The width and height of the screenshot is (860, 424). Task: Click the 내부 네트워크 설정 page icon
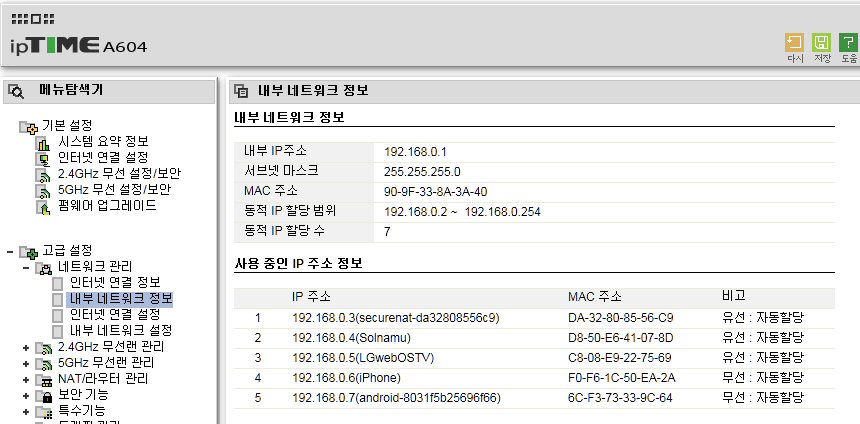[58, 331]
